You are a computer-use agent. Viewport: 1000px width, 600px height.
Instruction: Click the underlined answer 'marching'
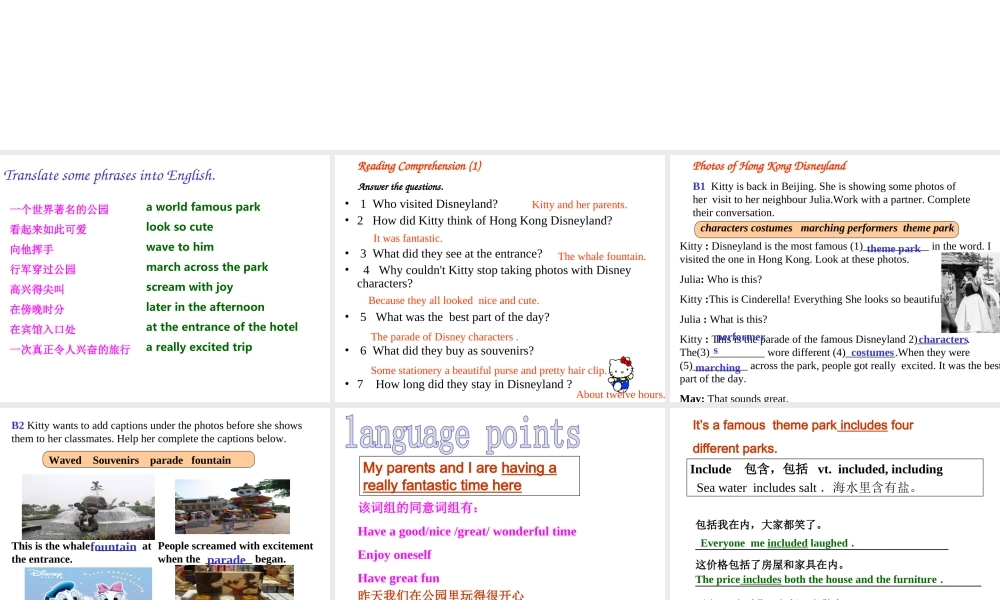click(717, 367)
